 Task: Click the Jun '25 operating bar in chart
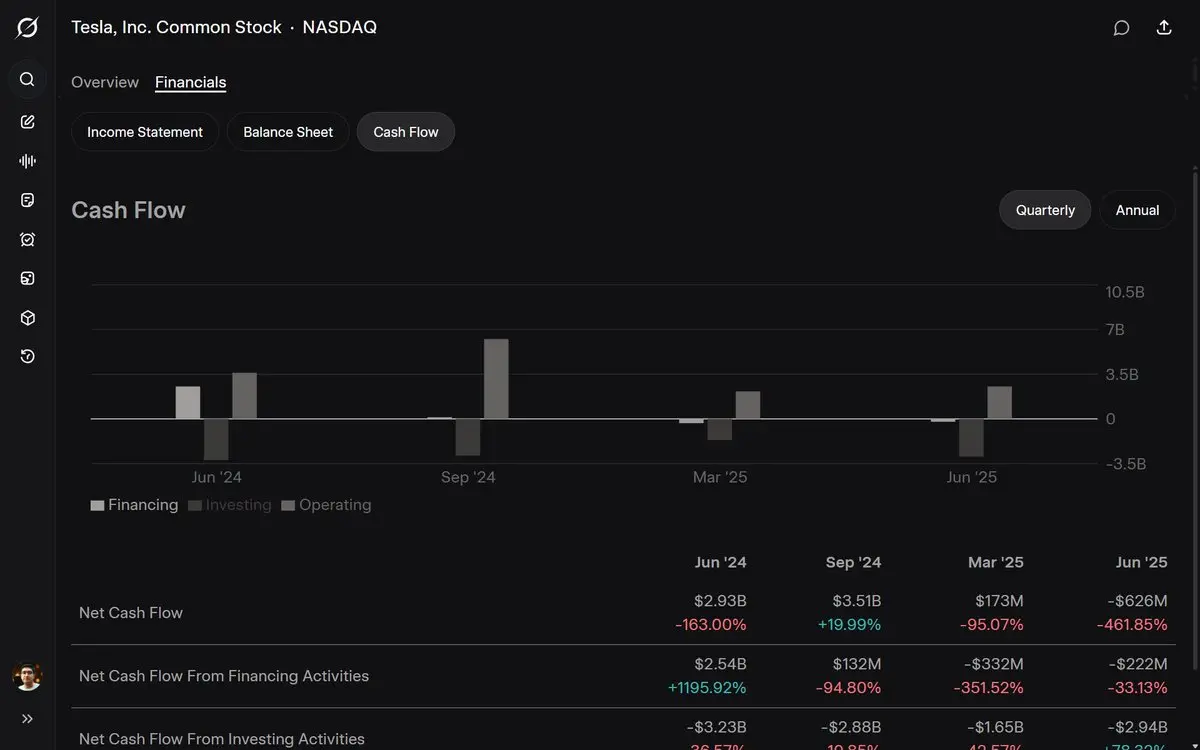(999, 403)
